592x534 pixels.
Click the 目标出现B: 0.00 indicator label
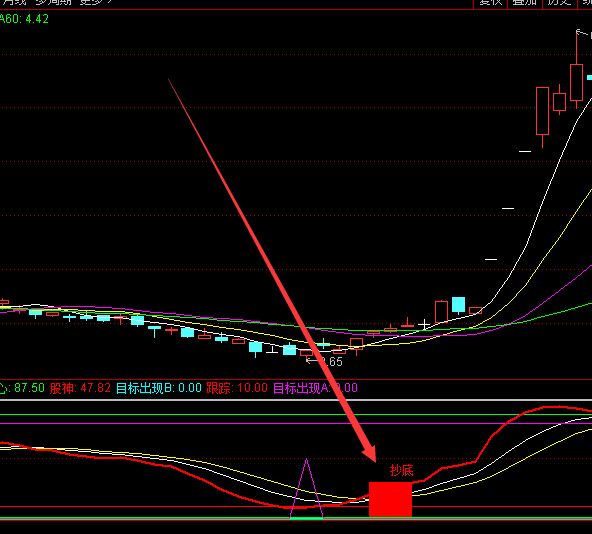pyautogui.click(x=159, y=388)
